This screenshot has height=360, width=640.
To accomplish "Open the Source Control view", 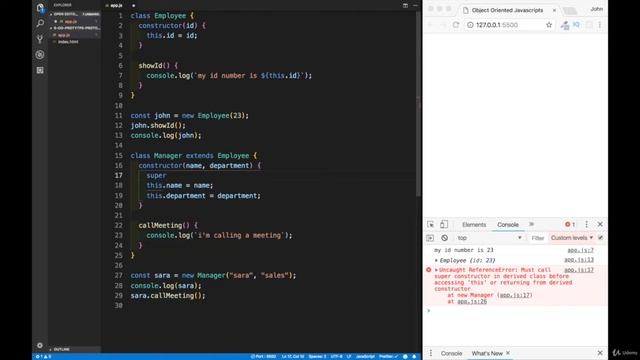I will 40,39.
